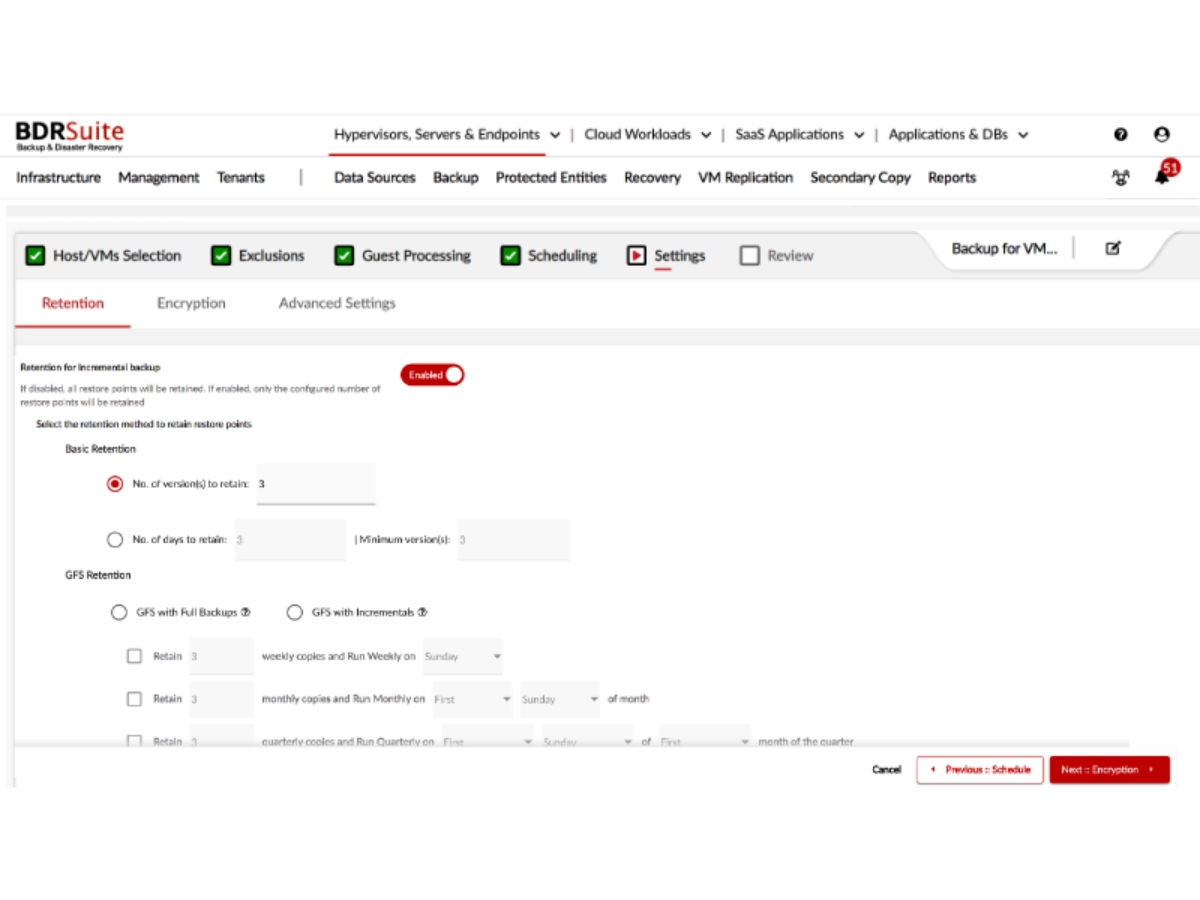Switch to the Advanced Settings tab
1200x900 pixels.
[337, 303]
